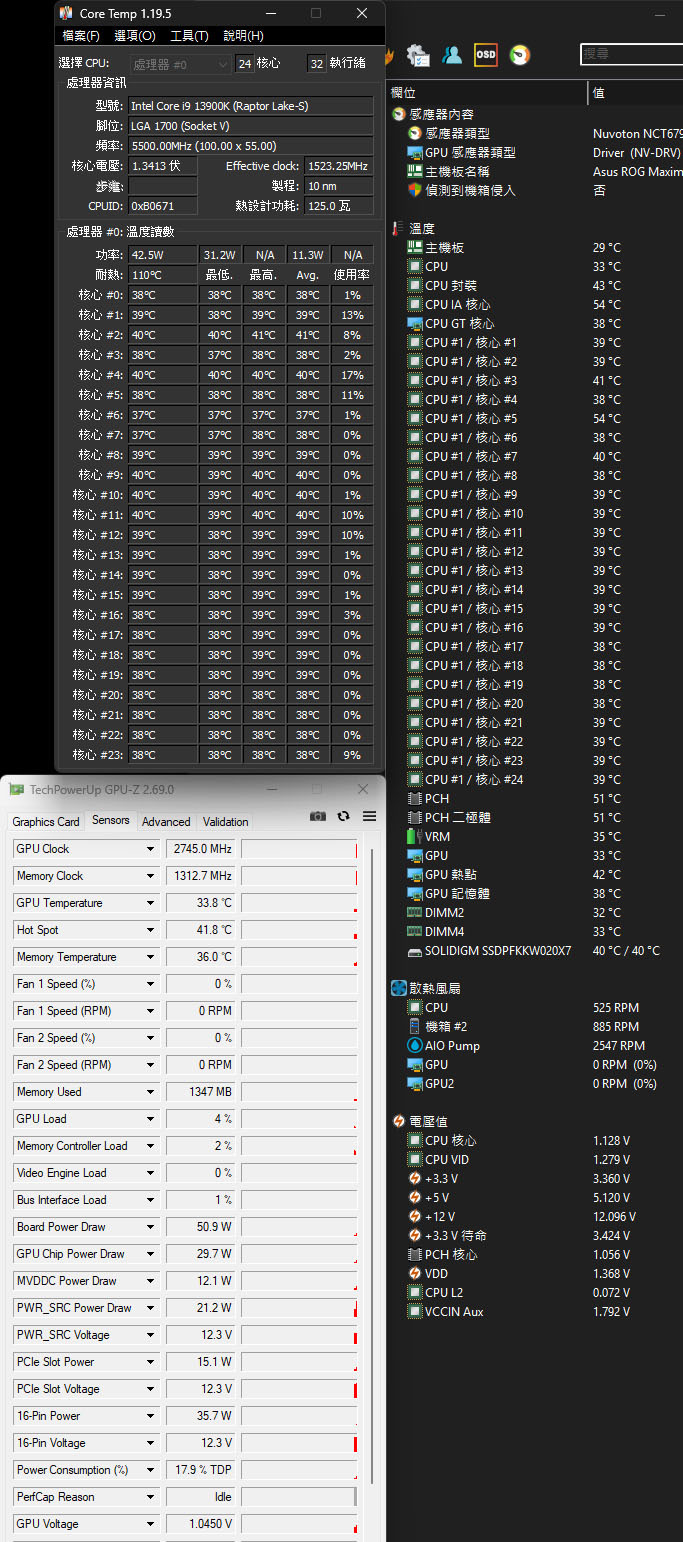This screenshot has height=1542, width=683.
Task: Click the AIDA64 search input field
Action: [x=631, y=54]
